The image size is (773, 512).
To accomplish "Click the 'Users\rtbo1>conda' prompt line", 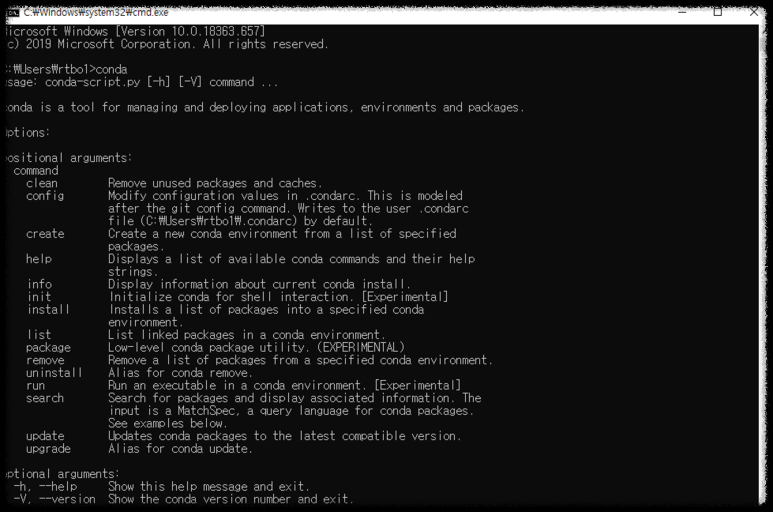I will [x=68, y=69].
